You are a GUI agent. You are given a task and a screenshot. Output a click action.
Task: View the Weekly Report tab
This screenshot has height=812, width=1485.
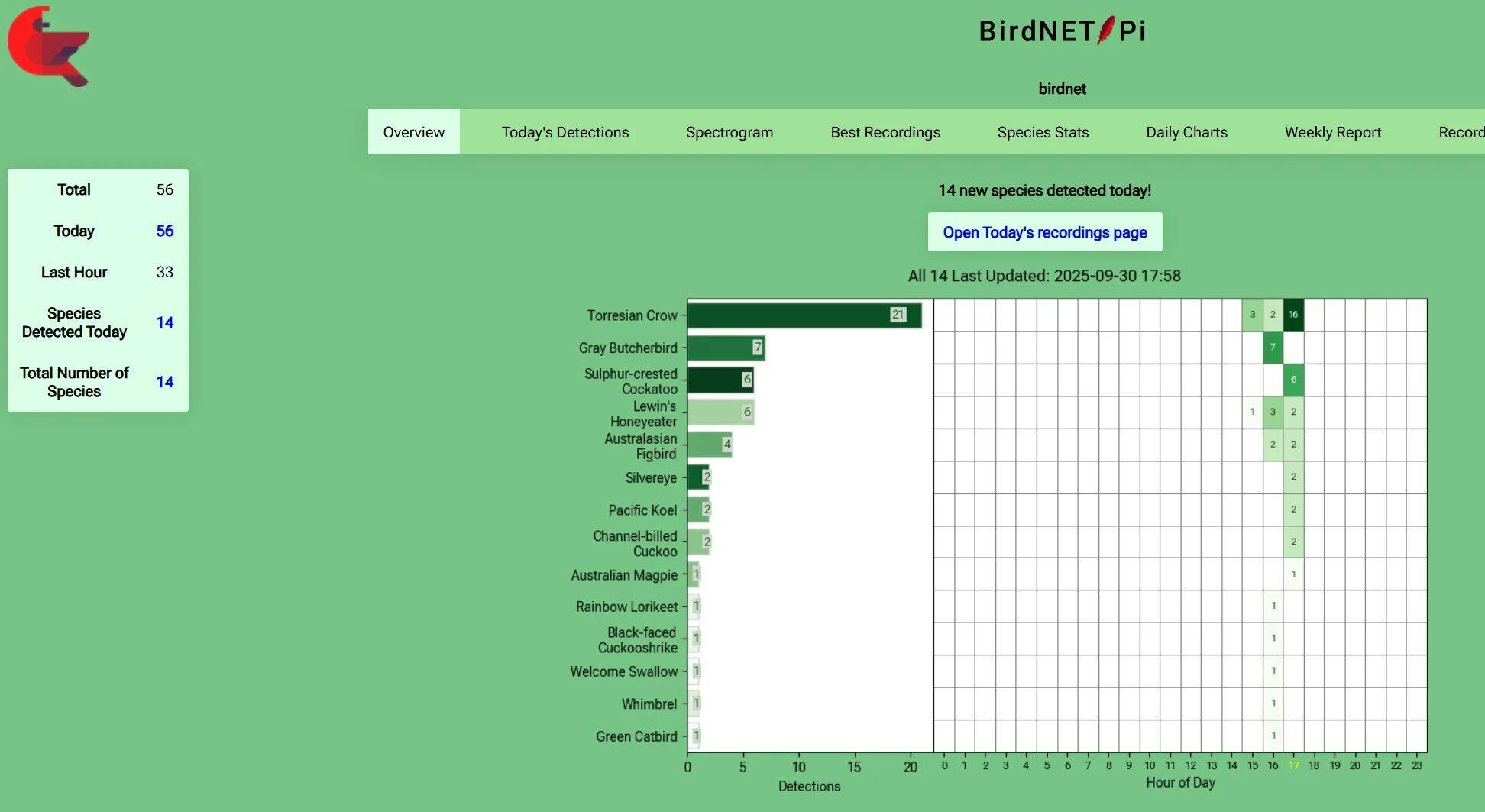pyautogui.click(x=1332, y=132)
